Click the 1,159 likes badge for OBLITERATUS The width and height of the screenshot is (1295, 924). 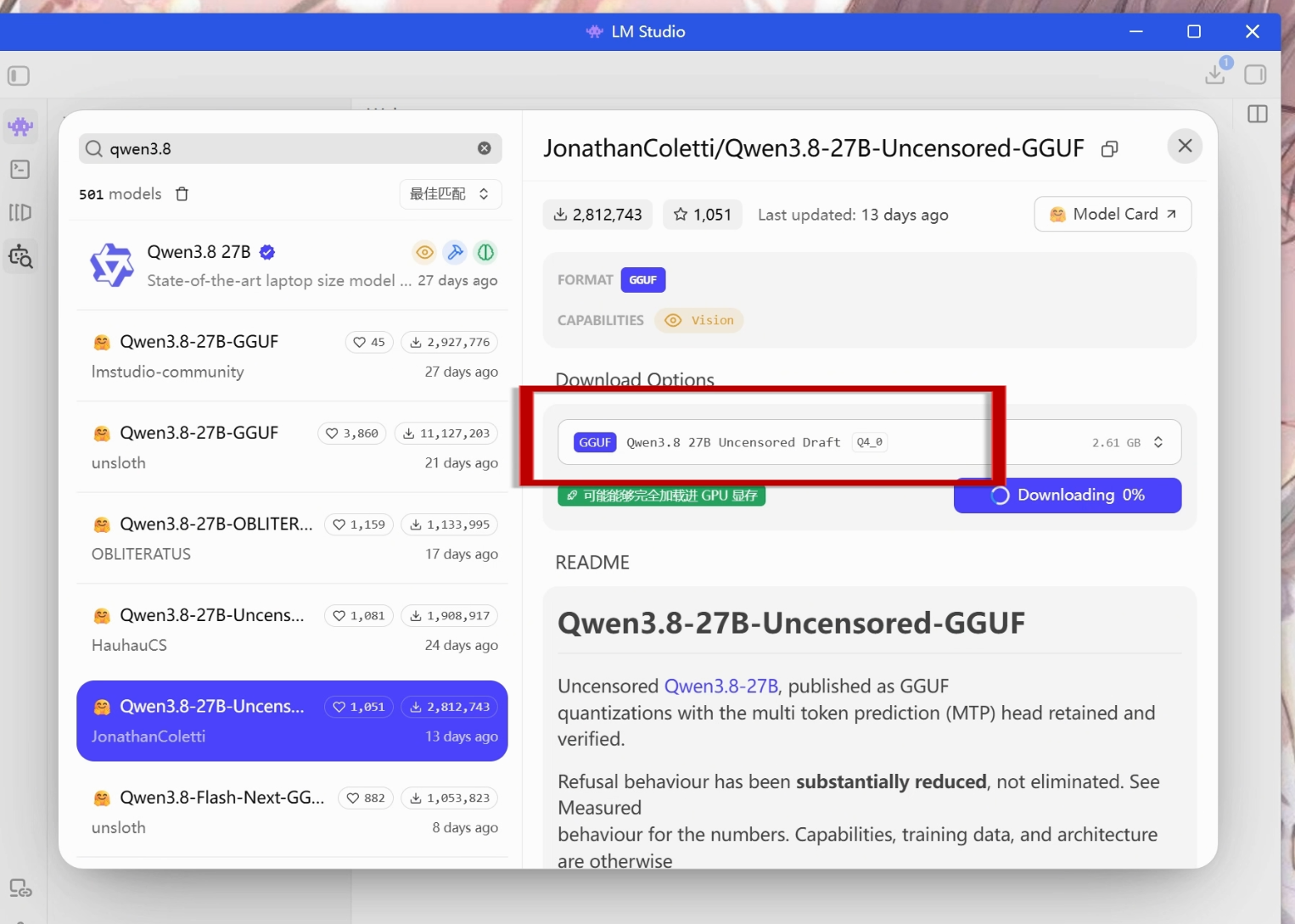(359, 524)
